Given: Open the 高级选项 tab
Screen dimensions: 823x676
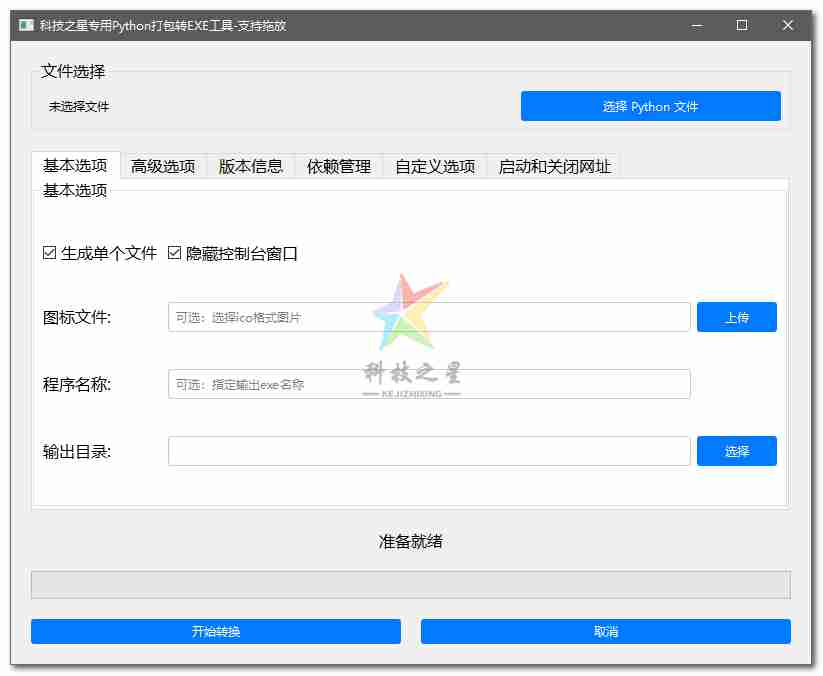Looking at the screenshot, I should pyautogui.click(x=163, y=166).
